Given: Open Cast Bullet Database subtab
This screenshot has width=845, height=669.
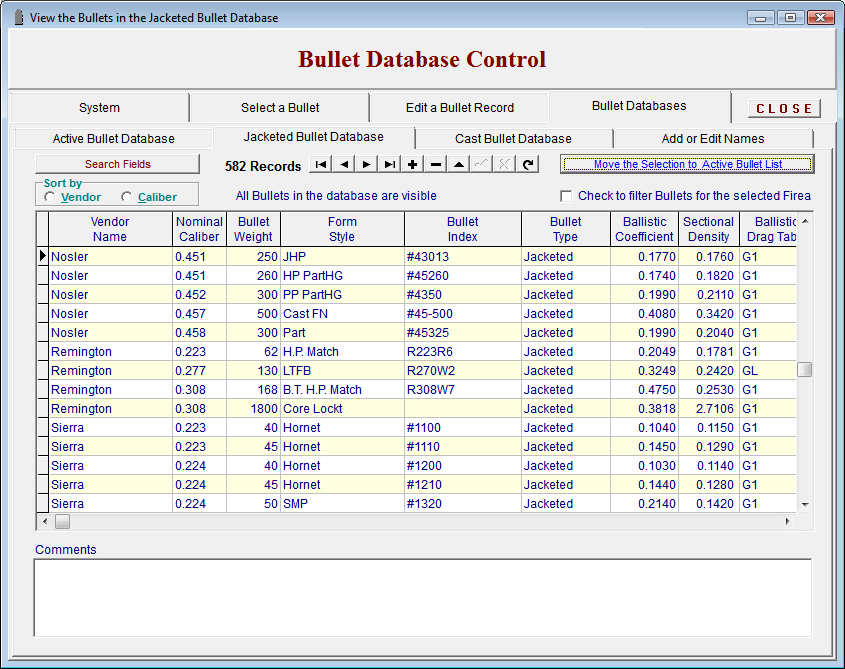Looking at the screenshot, I should coord(513,139).
